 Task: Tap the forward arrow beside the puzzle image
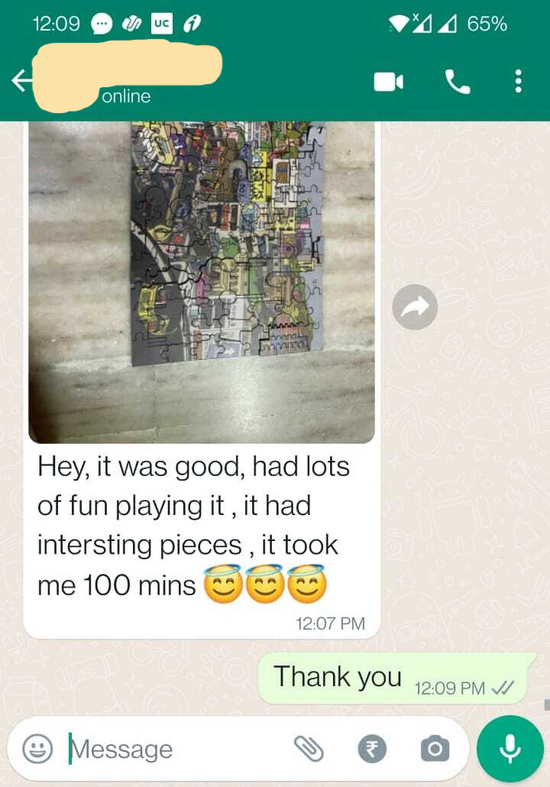tap(415, 307)
